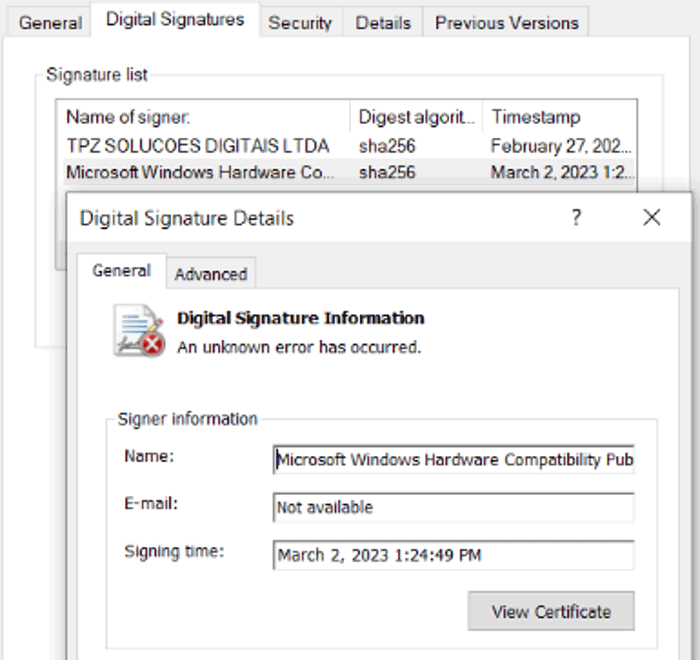The image size is (700, 660).
Task: Click the View Certificate button
Action: [x=550, y=612]
